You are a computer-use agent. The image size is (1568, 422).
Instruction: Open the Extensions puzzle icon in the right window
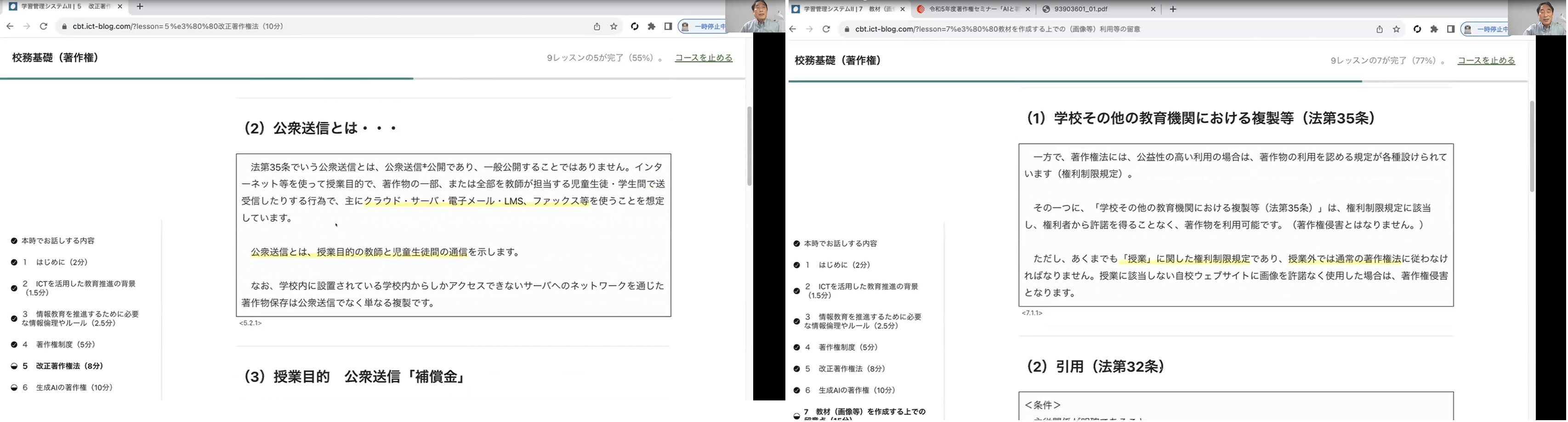pos(1434,28)
